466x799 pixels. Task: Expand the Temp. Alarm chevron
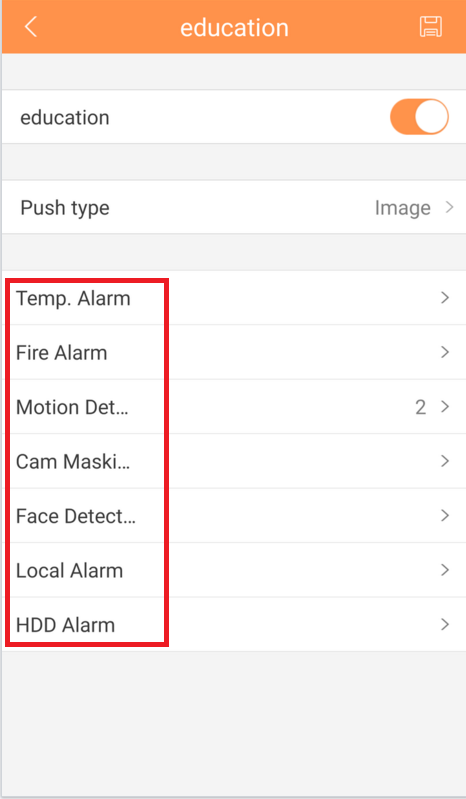tap(445, 298)
